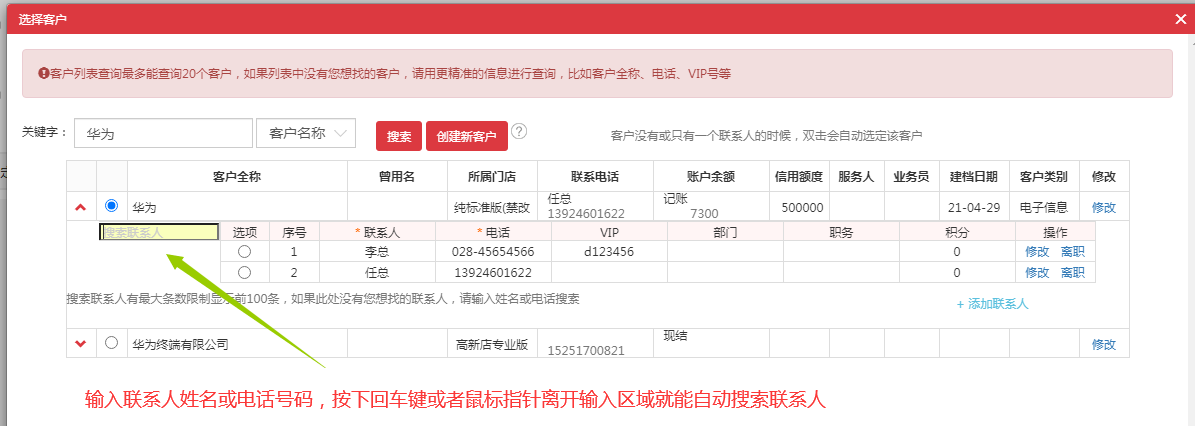This screenshot has height=426, width=1195.
Task: Click the 服务人 column header
Action: (x=856, y=177)
